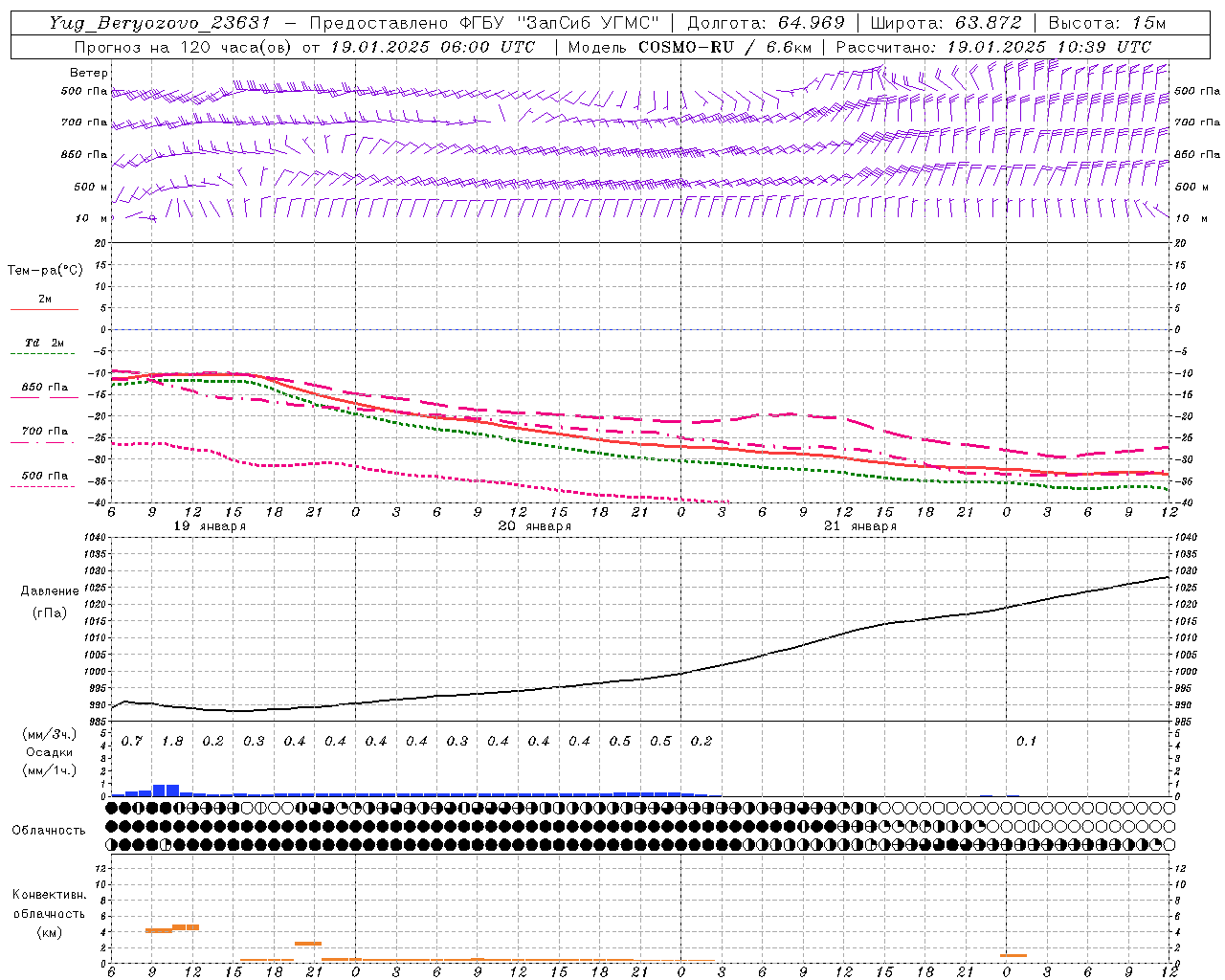Click the '20 января' date label
The width and height of the screenshot is (1225, 980).
pos(535,526)
